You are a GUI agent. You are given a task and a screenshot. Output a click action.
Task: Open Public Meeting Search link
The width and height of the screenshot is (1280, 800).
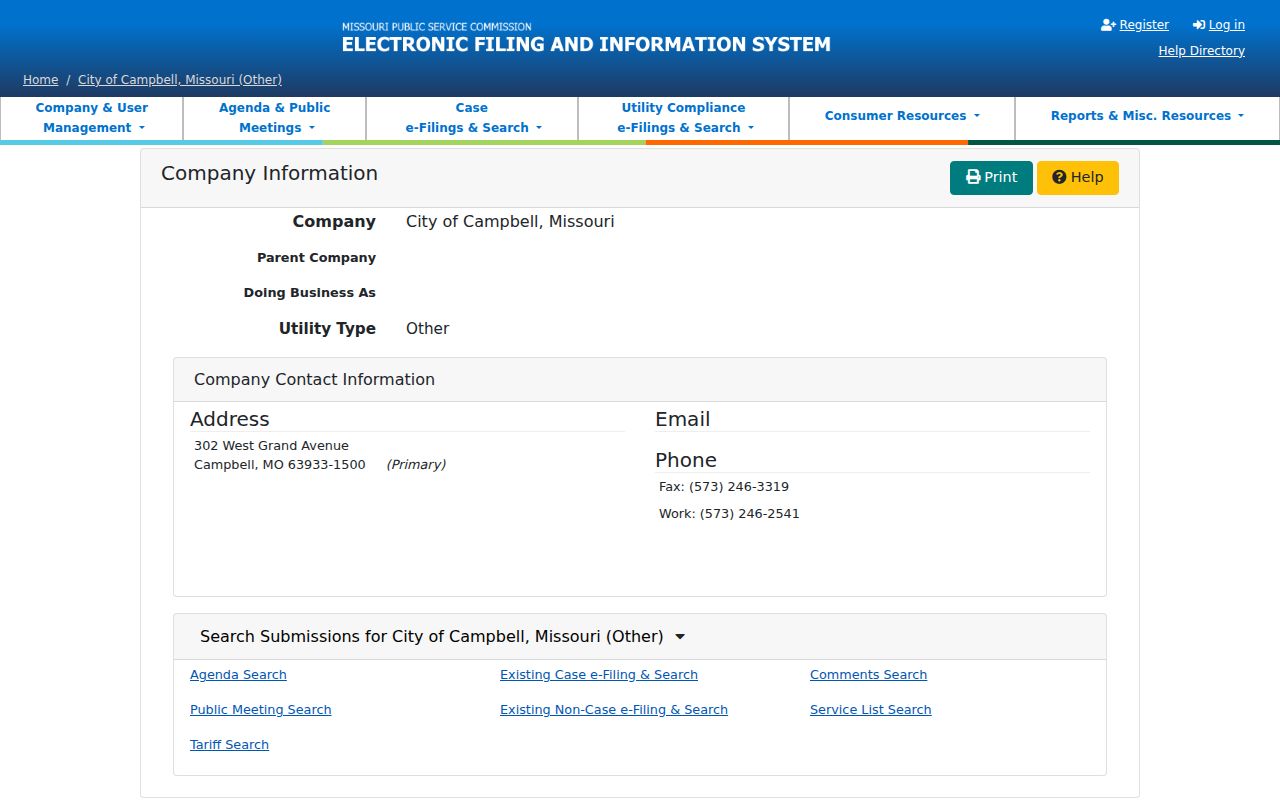[x=260, y=710]
